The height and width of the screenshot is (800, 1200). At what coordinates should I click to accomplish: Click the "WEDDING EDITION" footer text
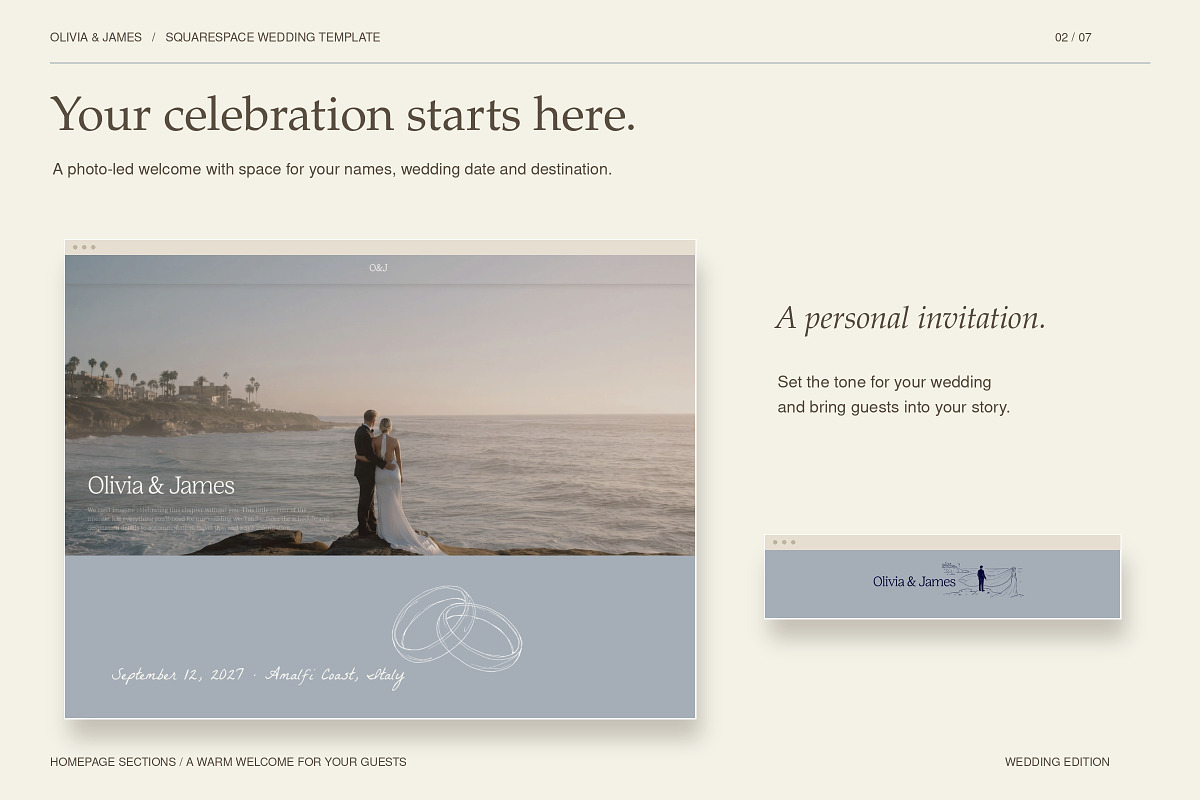pos(1057,762)
